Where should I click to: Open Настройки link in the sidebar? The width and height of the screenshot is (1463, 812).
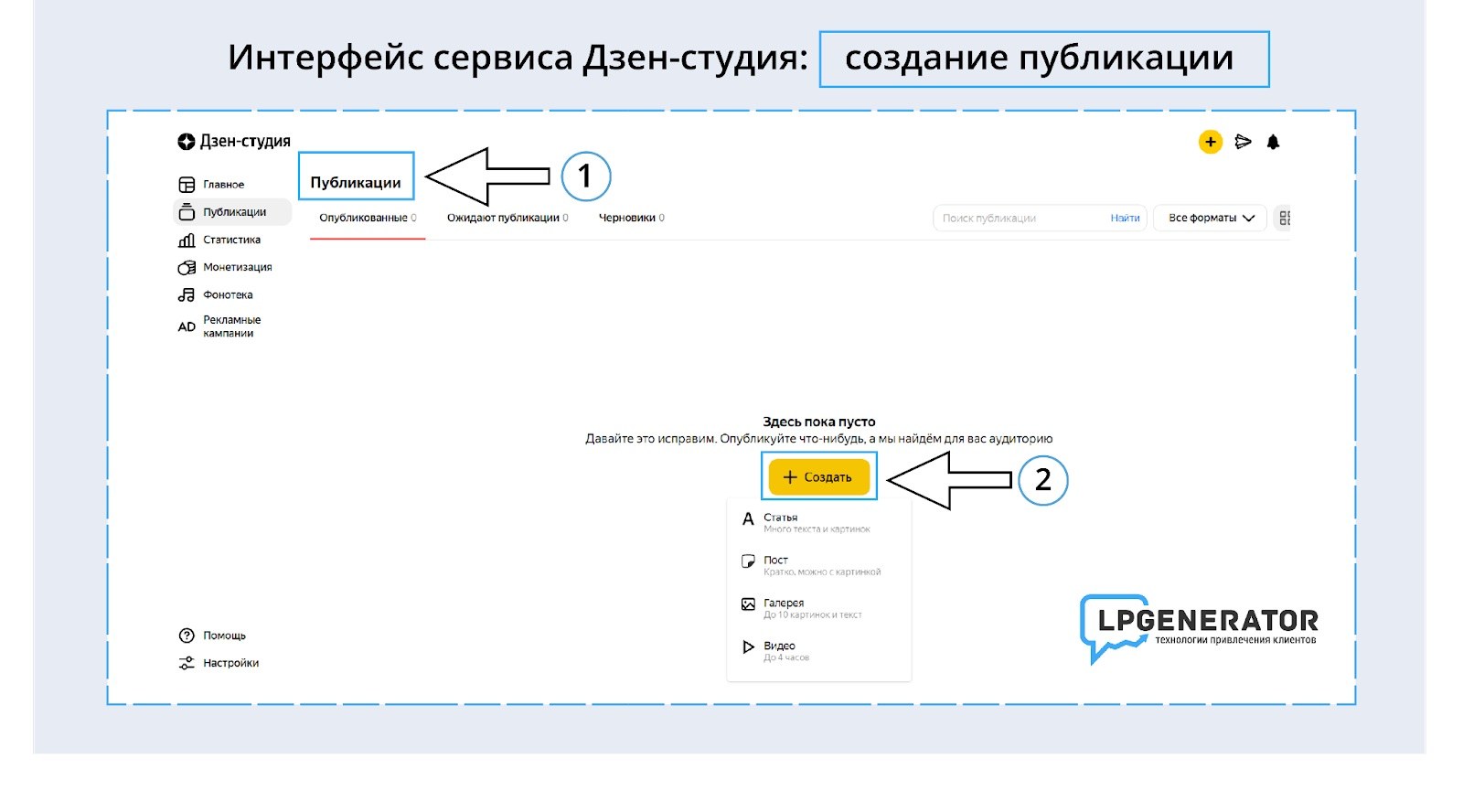tap(230, 663)
